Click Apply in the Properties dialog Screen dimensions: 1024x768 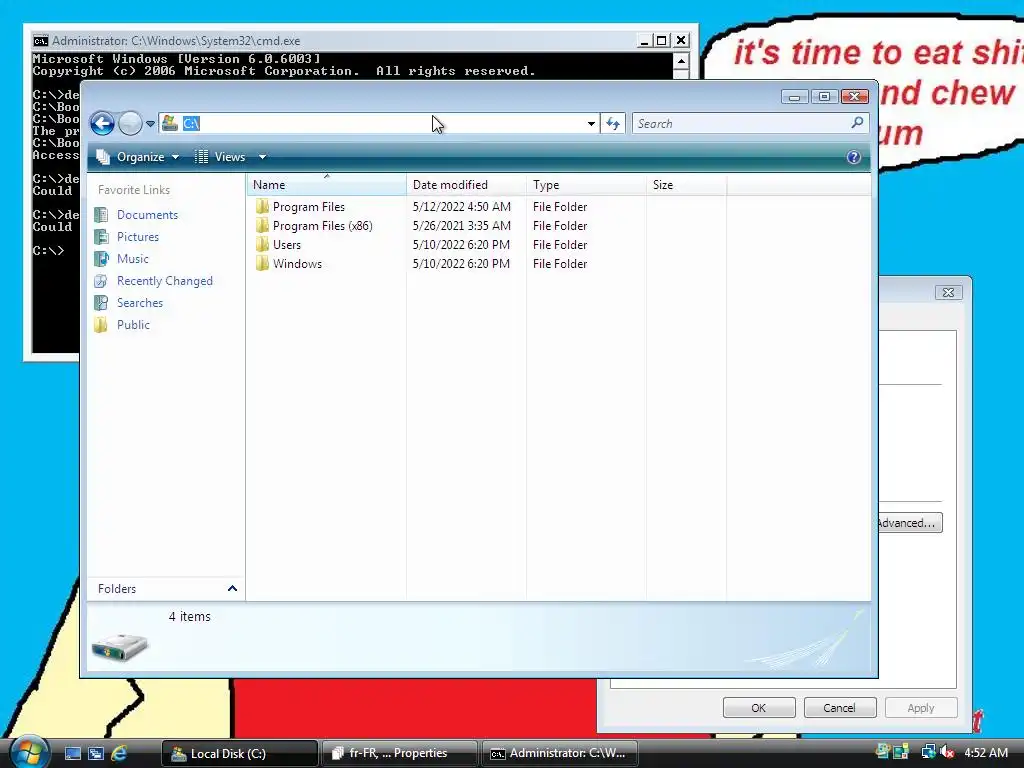coord(921,708)
